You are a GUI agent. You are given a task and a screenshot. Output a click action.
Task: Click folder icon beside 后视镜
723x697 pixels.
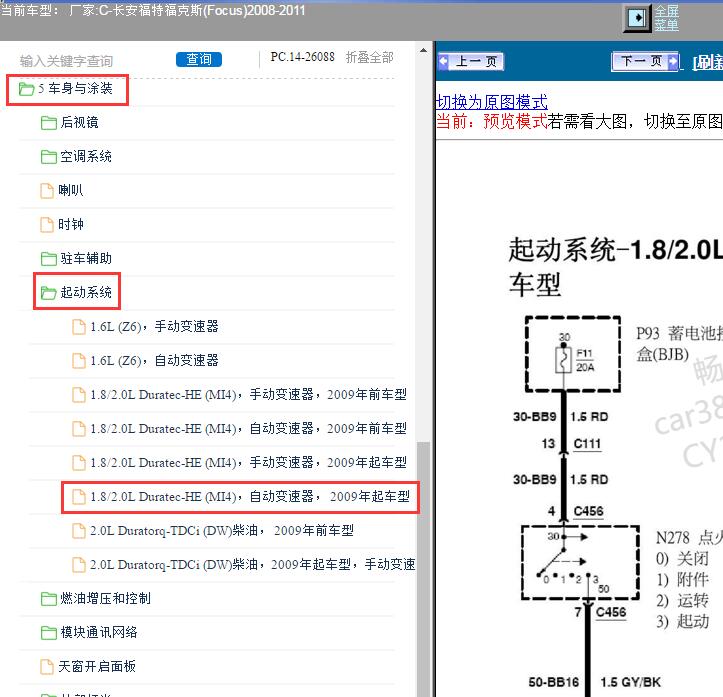(48, 123)
